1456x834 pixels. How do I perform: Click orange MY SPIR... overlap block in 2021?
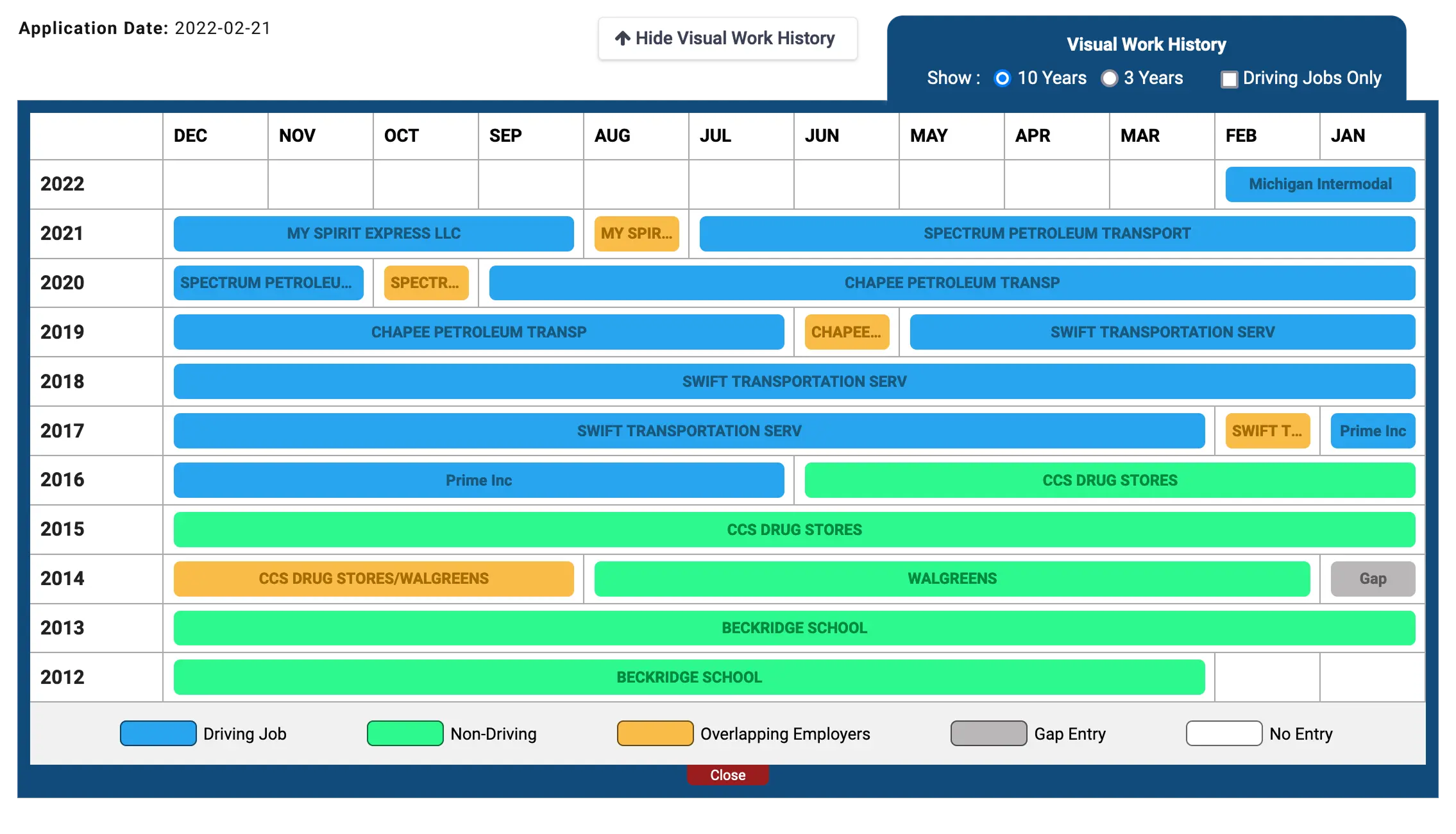coord(636,234)
